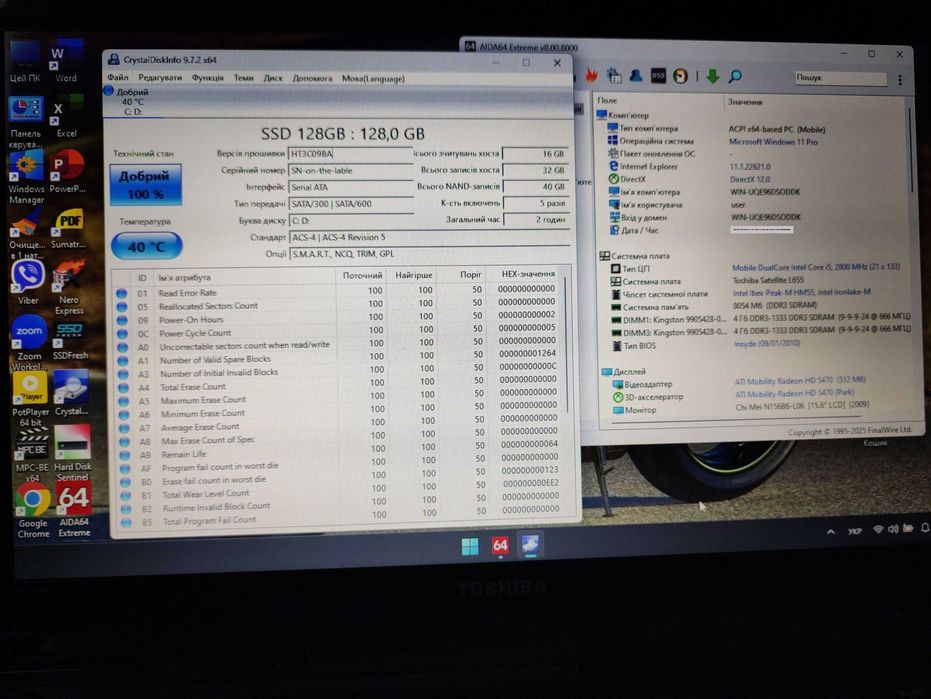Open the Nero Express desktop icon
This screenshot has height=699, width=931.
pos(69,287)
